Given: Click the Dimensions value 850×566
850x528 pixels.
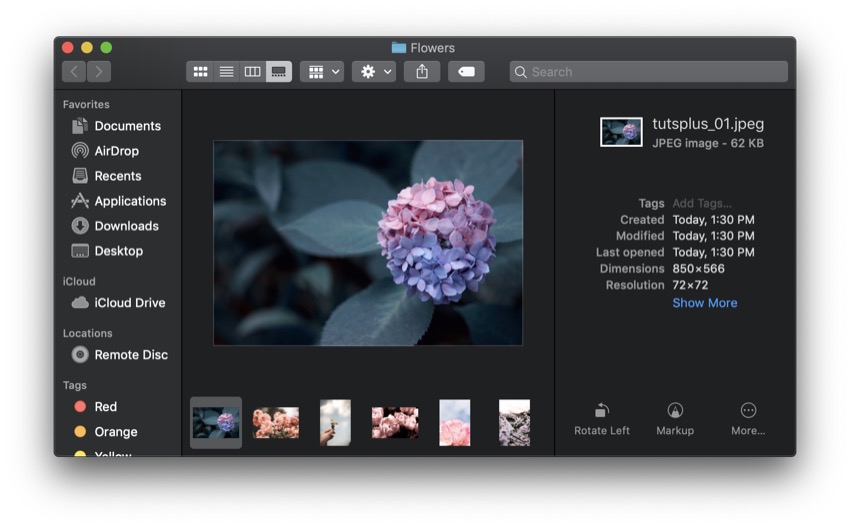Looking at the screenshot, I should (698, 268).
